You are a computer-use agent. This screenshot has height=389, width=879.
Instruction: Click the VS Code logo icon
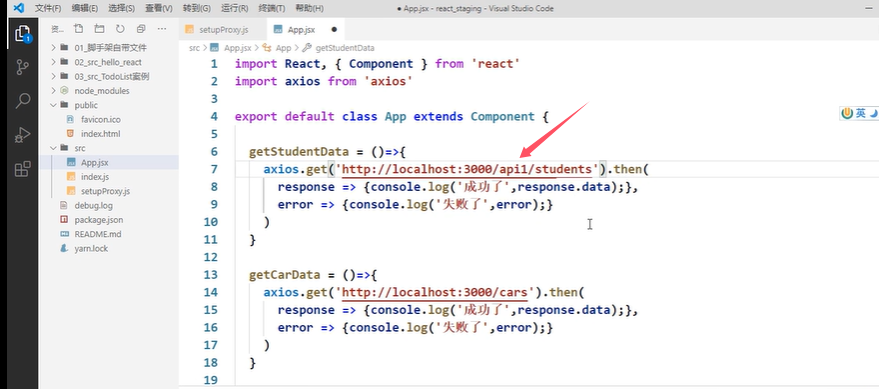18,8
